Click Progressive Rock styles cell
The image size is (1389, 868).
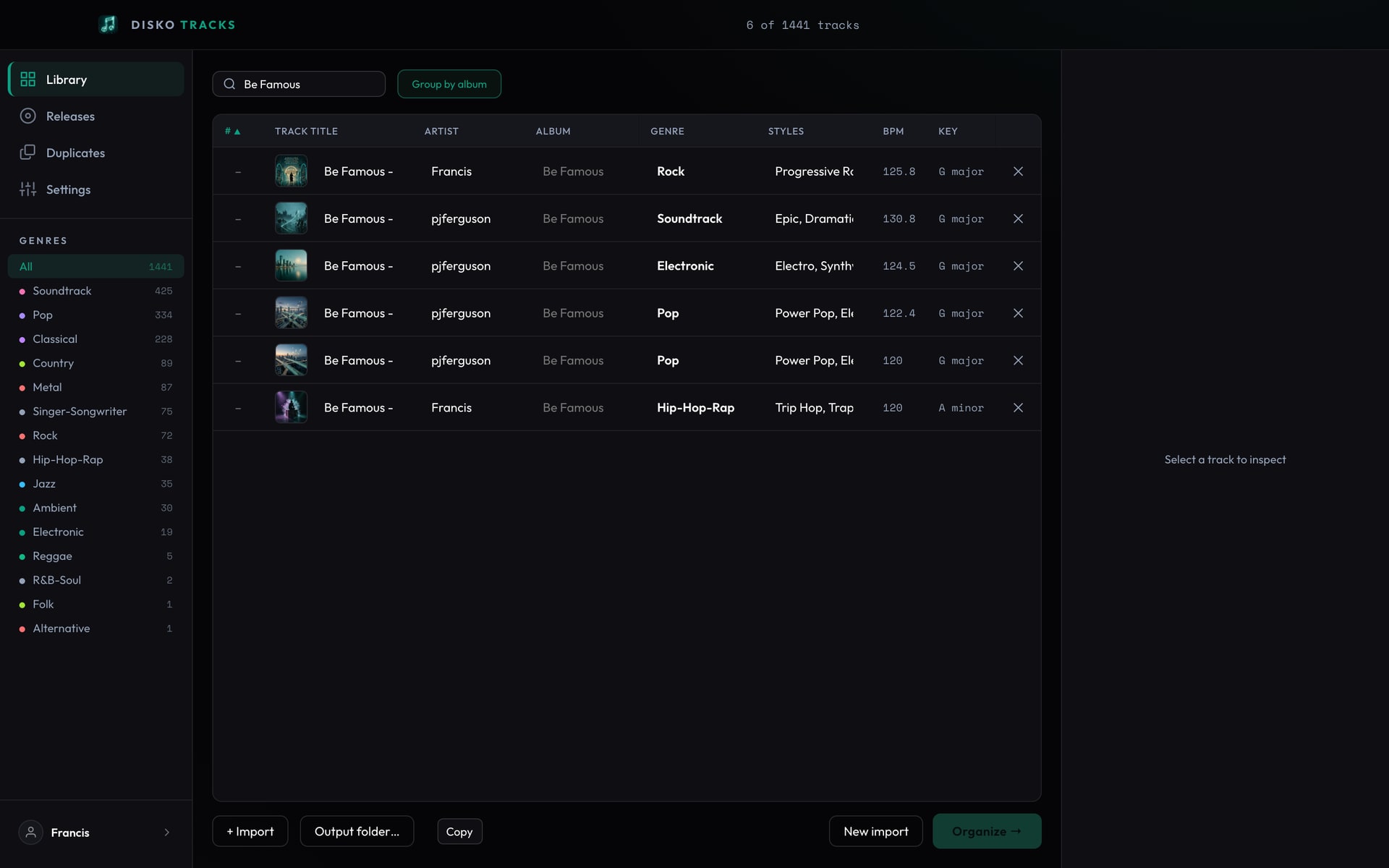click(814, 171)
